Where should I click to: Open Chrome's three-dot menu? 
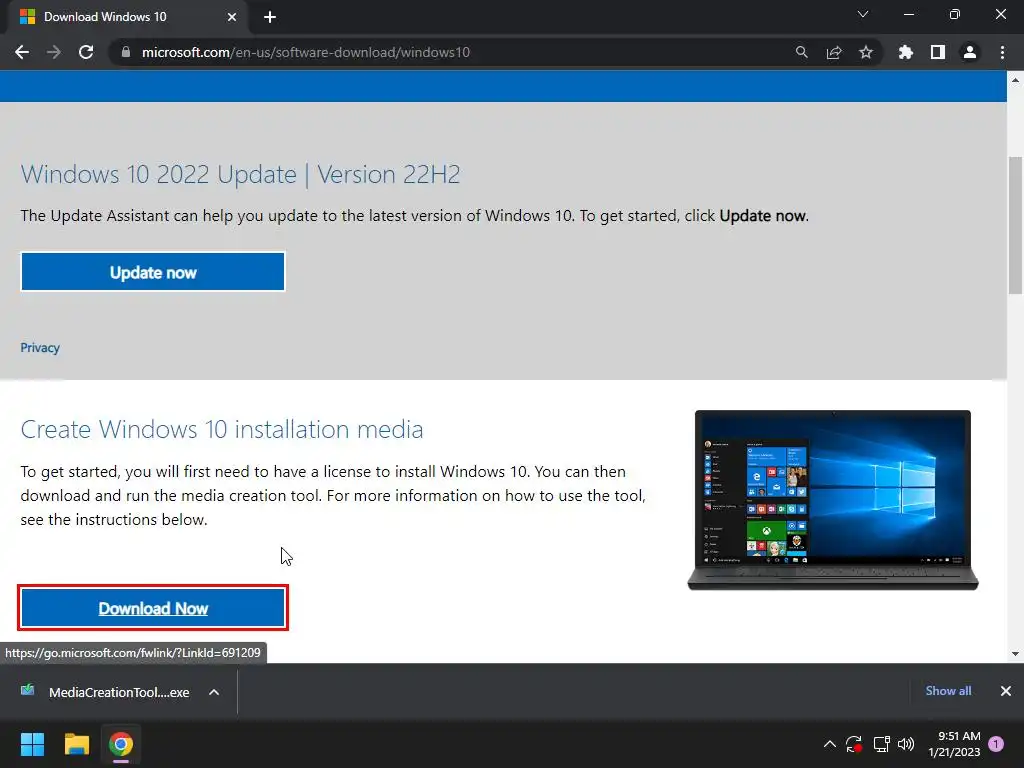tap(1002, 52)
